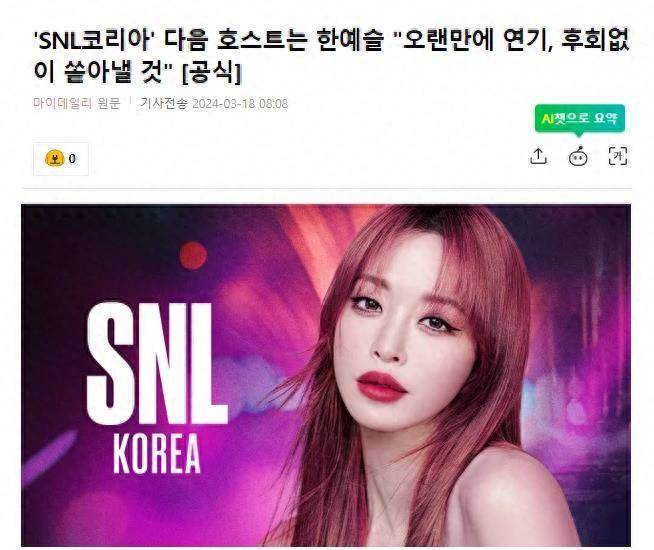
Task: Click the red circle dot in the banner
Action: [x=193, y=255]
